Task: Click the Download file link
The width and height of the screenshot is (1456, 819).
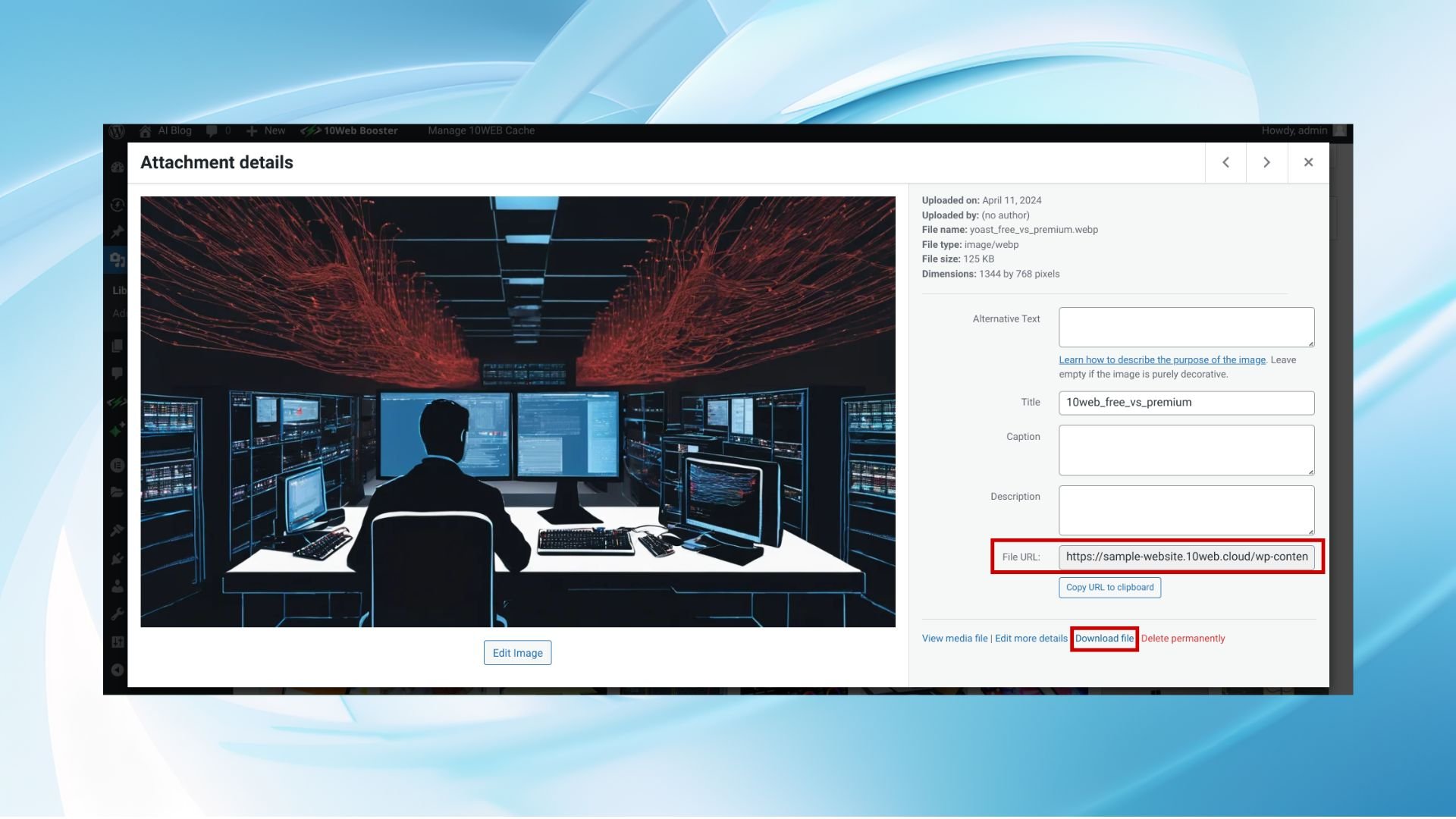Action: [x=1104, y=639]
